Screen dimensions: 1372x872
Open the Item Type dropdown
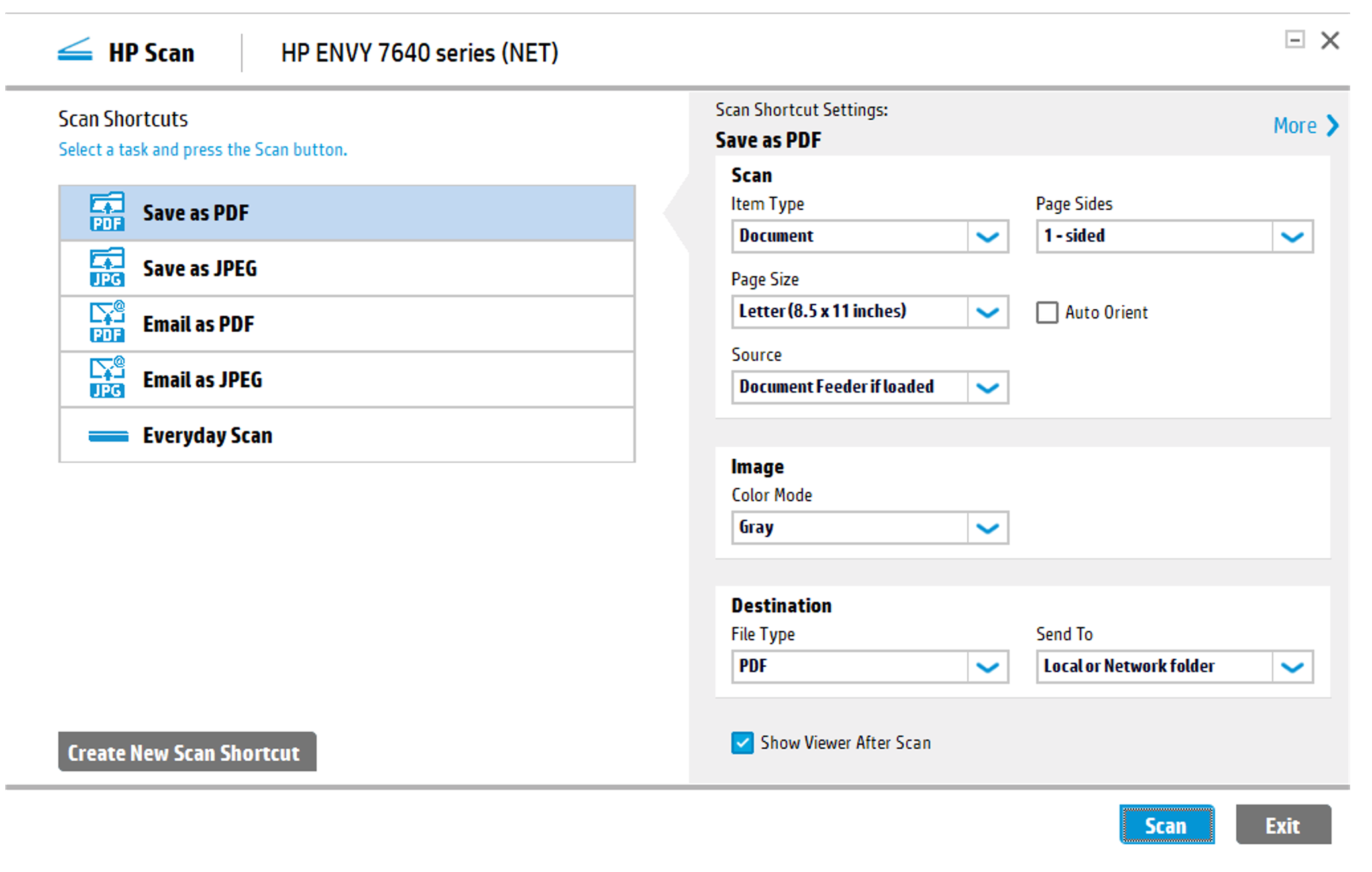click(870, 236)
